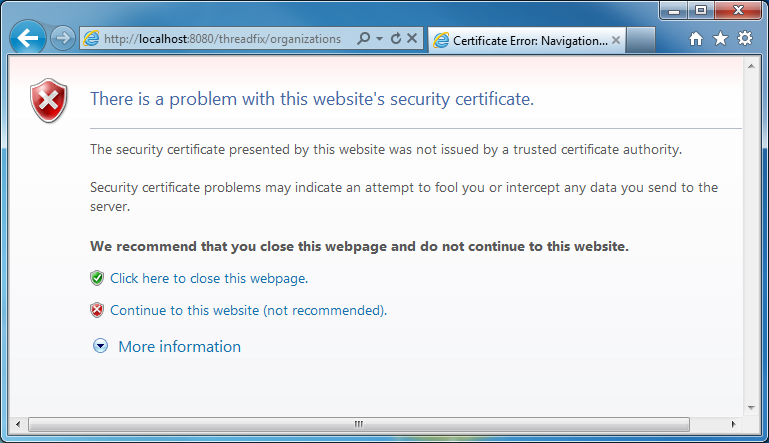
Task: Open the address bar autocomplete dropdown arrow
Action: [x=379, y=38]
